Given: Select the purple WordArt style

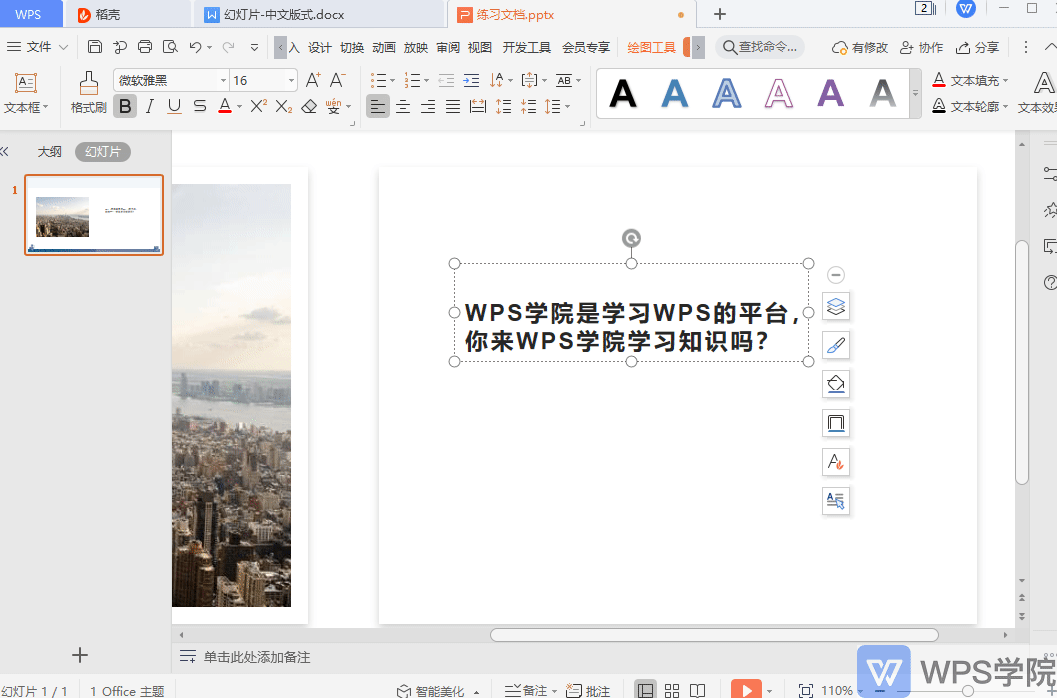Looking at the screenshot, I should click(x=830, y=93).
